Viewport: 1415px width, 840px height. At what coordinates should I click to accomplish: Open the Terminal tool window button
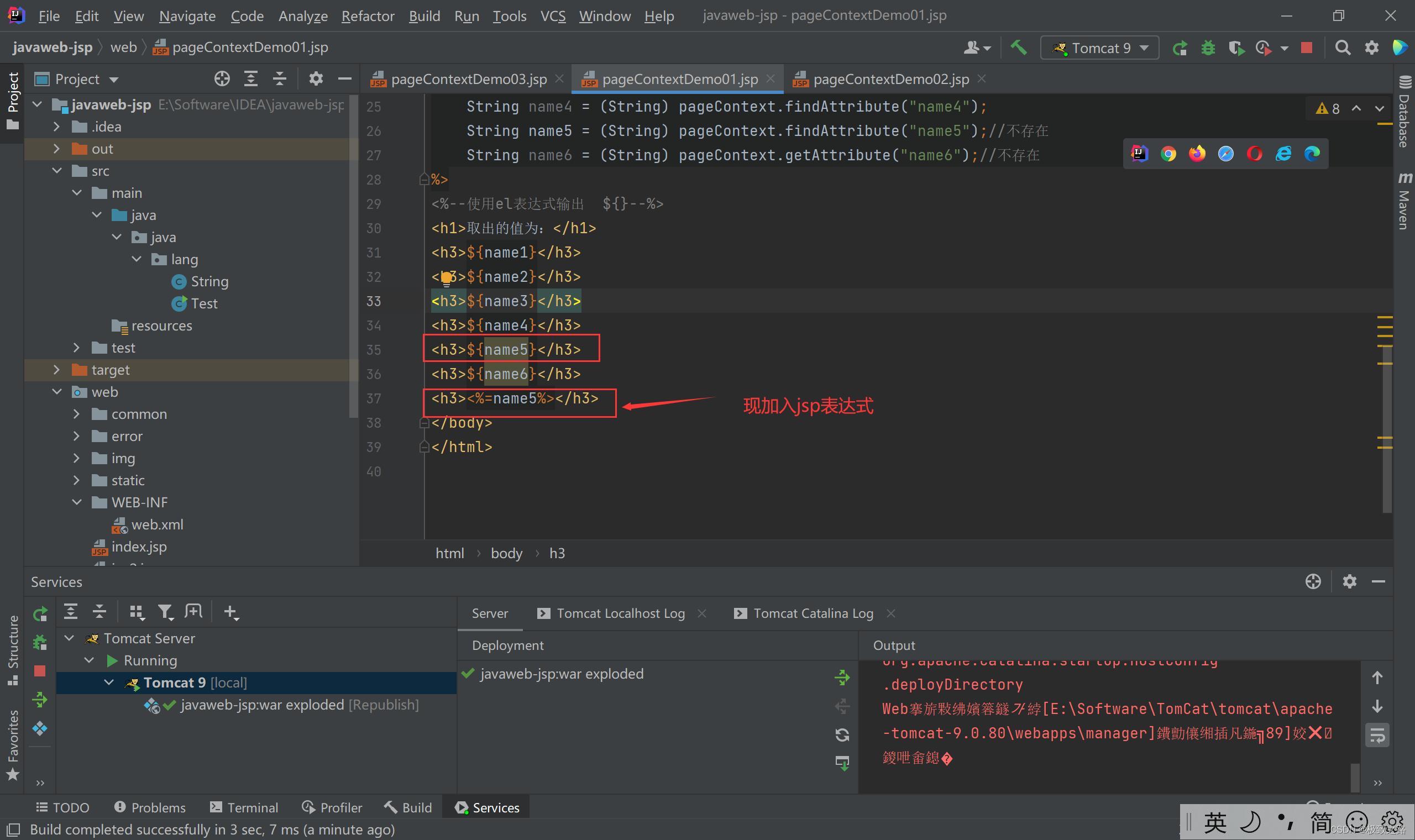[x=244, y=807]
